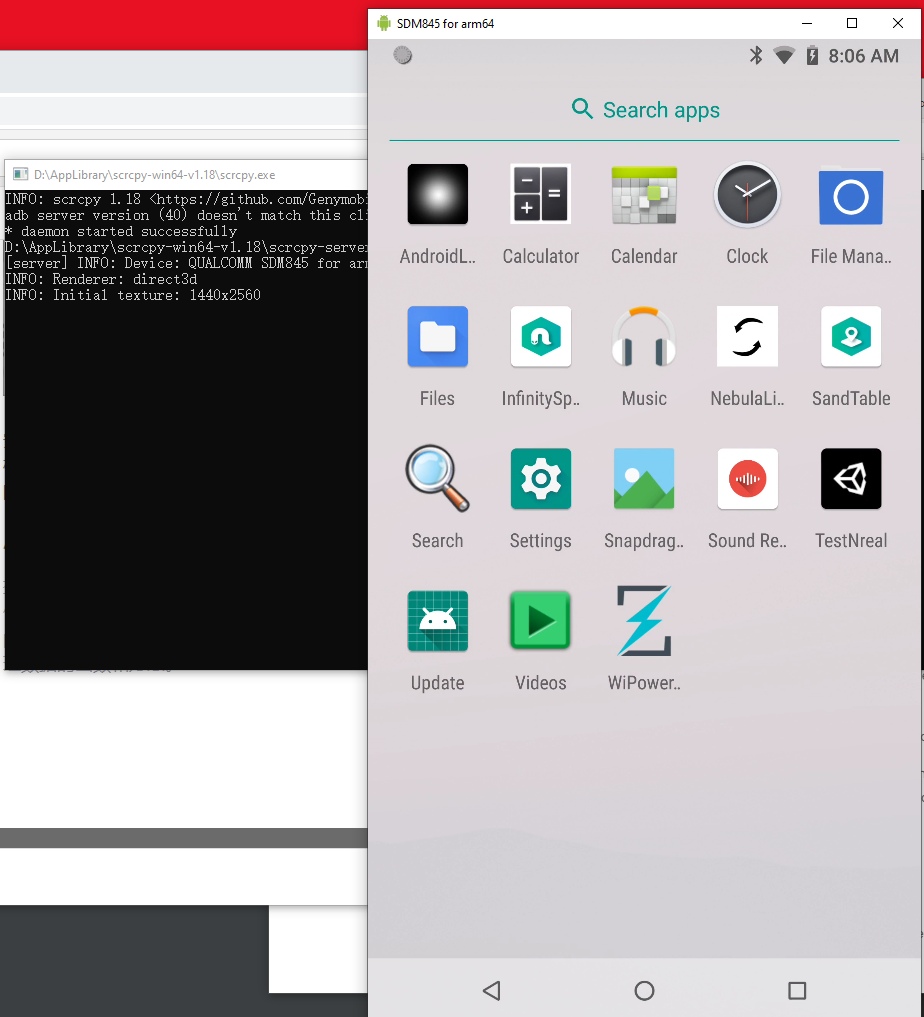Tap the gray circle notification icon
The image size is (924, 1017).
(x=403, y=55)
